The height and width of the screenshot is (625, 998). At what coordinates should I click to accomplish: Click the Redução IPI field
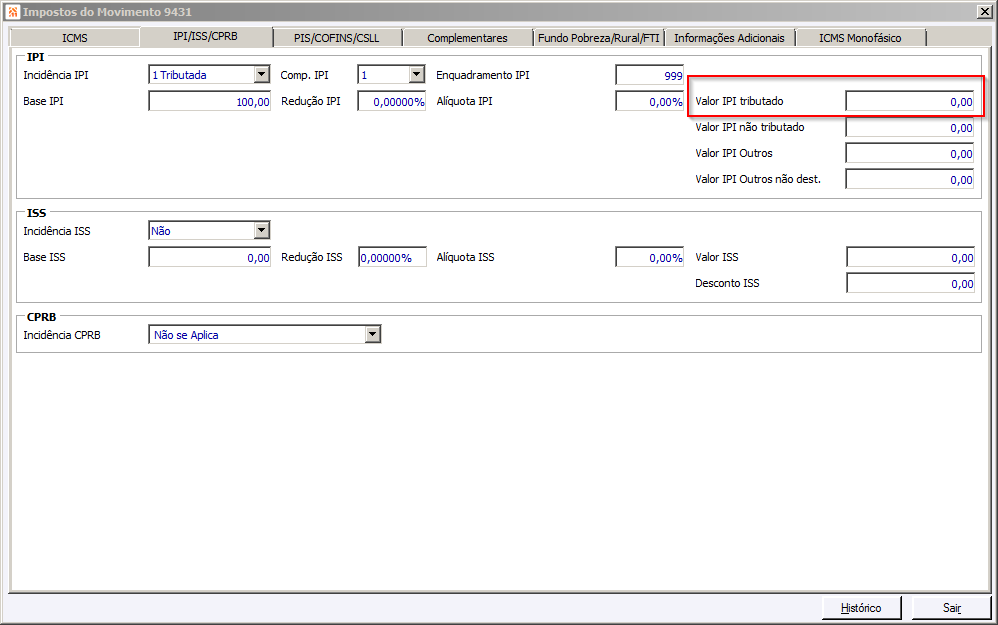[391, 101]
